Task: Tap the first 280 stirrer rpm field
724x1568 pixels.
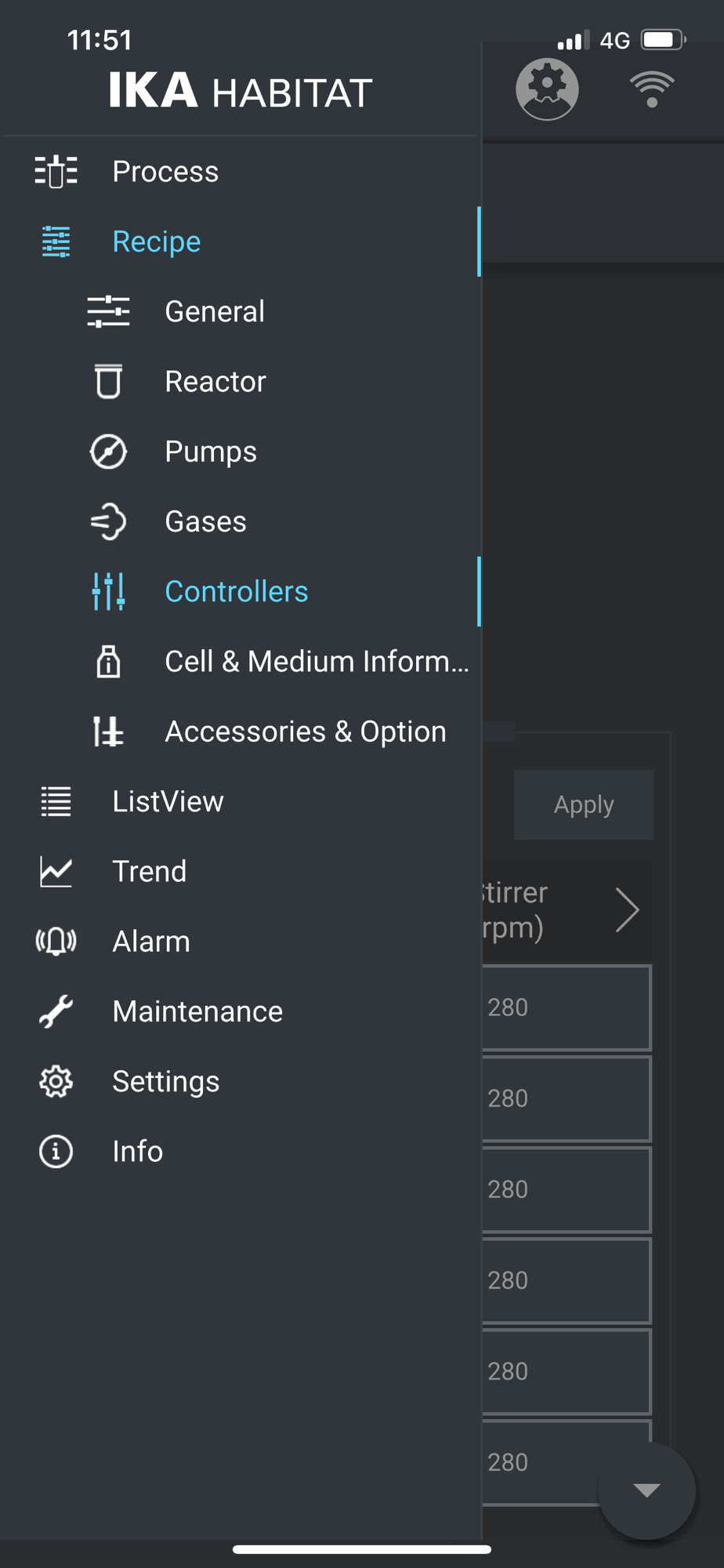Action: click(566, 1007)
